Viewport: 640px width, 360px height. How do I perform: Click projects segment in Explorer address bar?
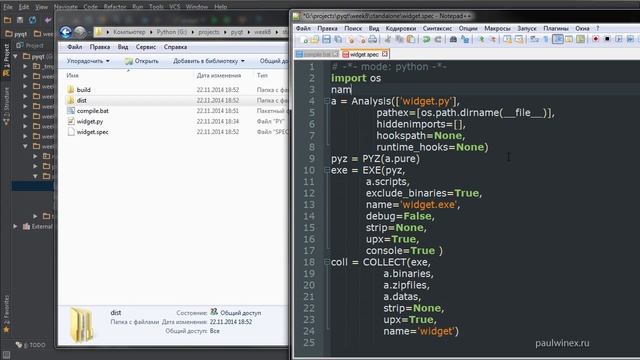tap(209, 32)
